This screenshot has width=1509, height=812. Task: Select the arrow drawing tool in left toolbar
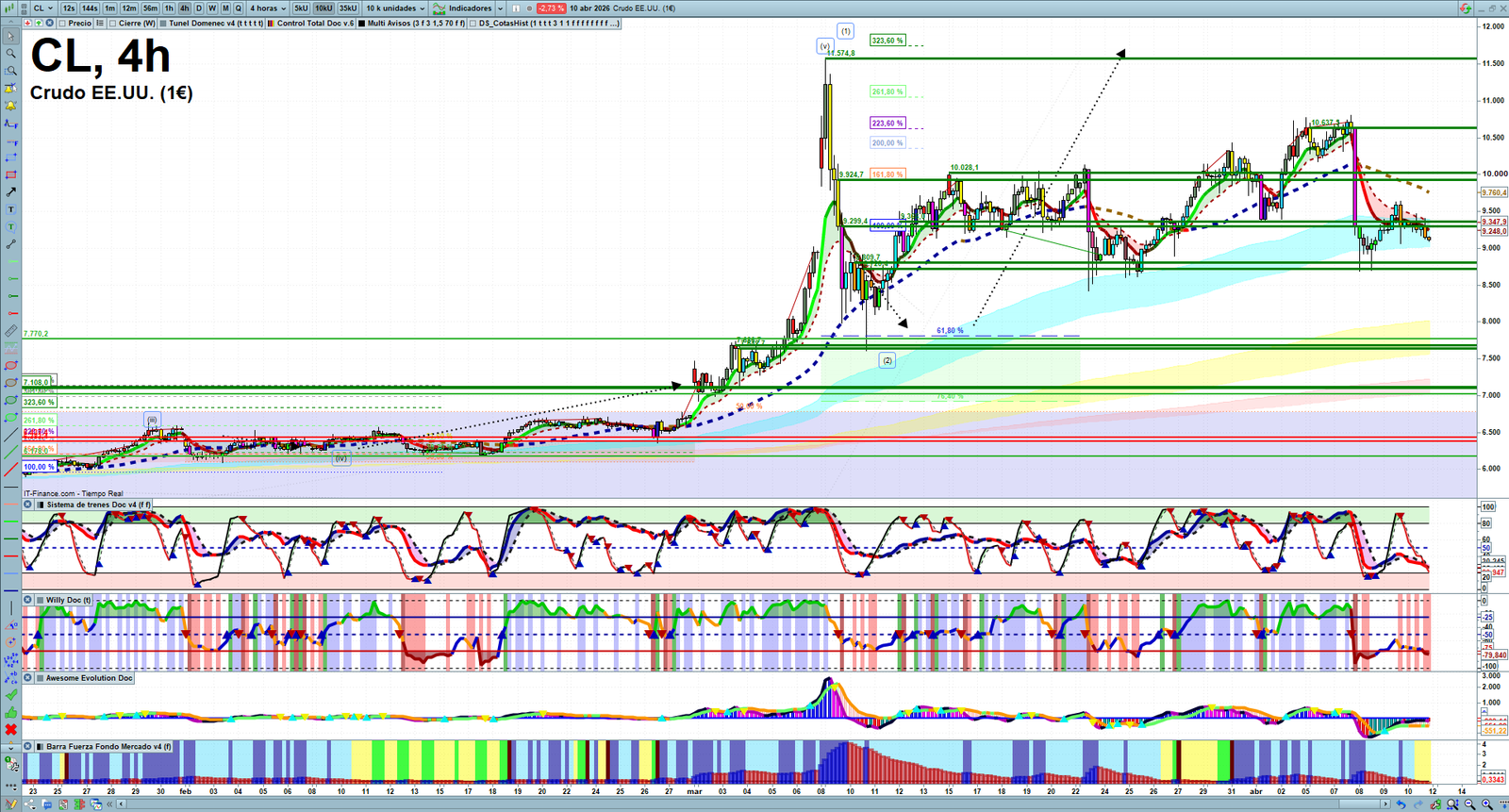coord(10,192)
